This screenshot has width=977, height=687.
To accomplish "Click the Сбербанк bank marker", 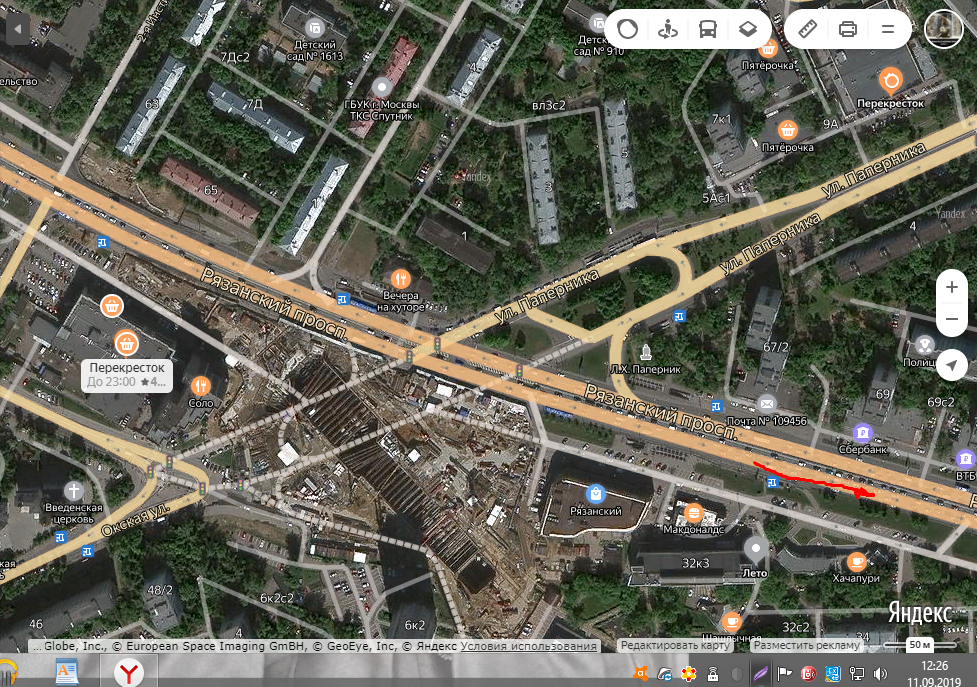I will (x=863, y=432).
